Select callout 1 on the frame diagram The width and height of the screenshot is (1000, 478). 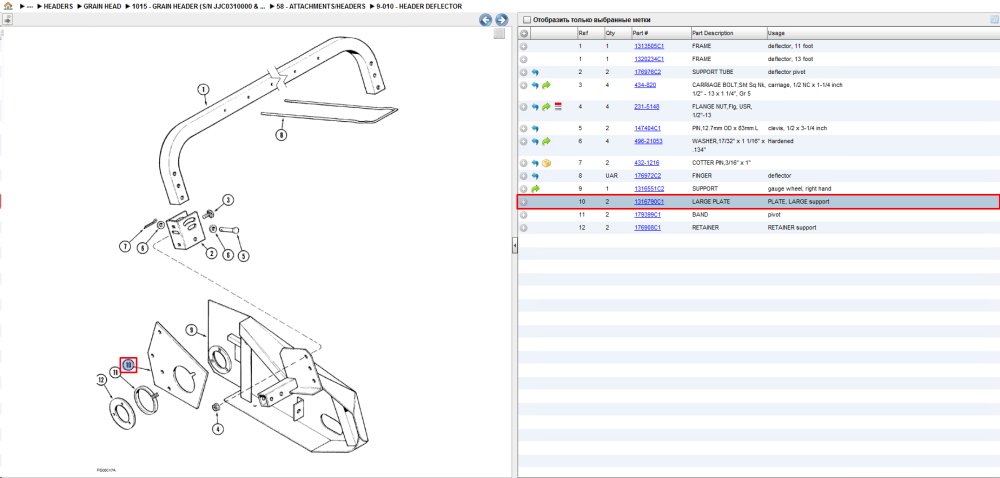pos(203,90)
